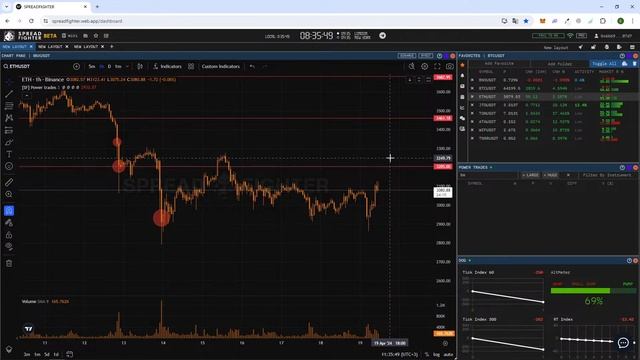Click Add Folder in watchlist
This screenshot has width=640, height=360.
click(x=560, y=64)
